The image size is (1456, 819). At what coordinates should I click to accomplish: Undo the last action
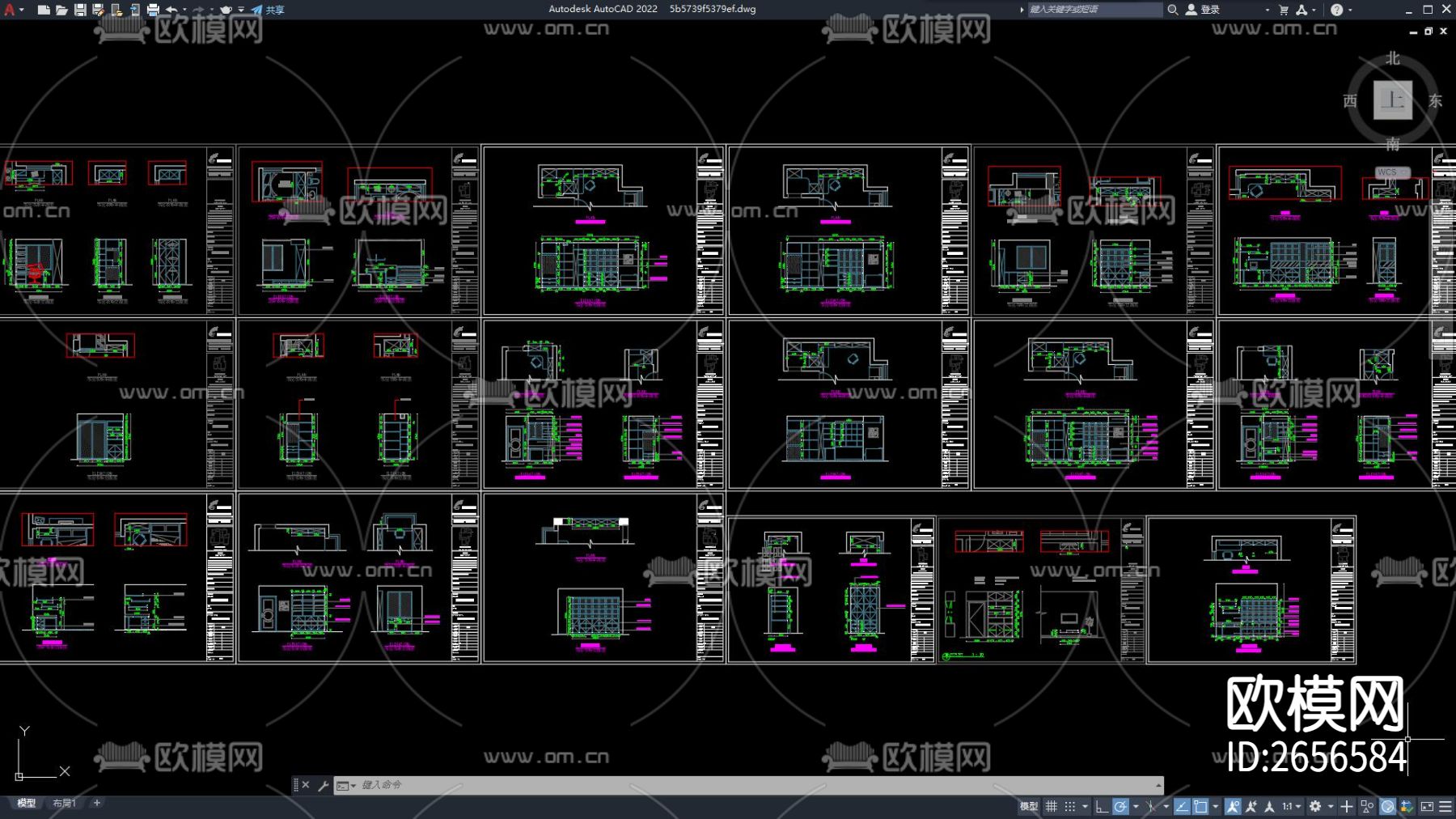click(171, 10)
